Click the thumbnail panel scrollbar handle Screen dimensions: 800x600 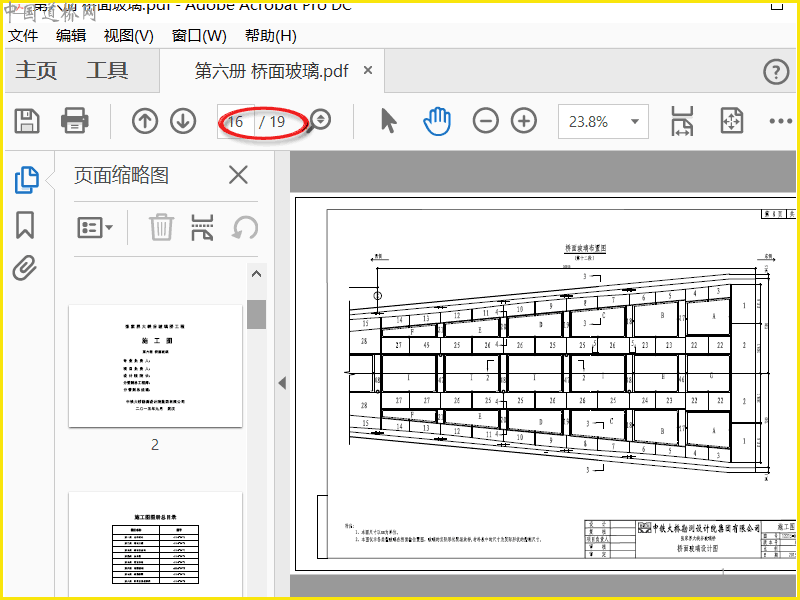coord(257,314)
